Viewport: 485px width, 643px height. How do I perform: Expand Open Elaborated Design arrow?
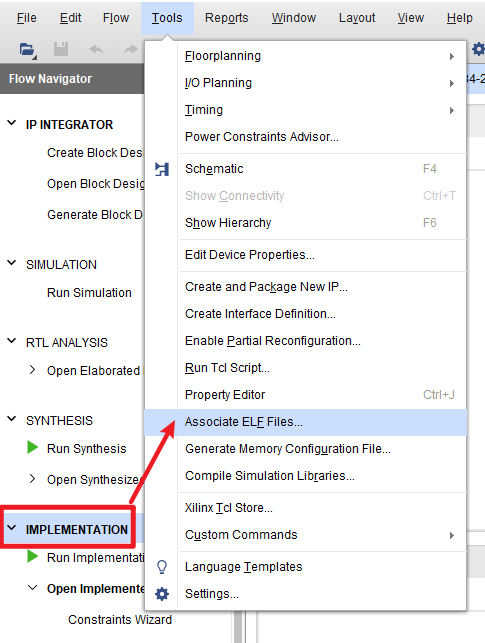(x=32, y=370)
